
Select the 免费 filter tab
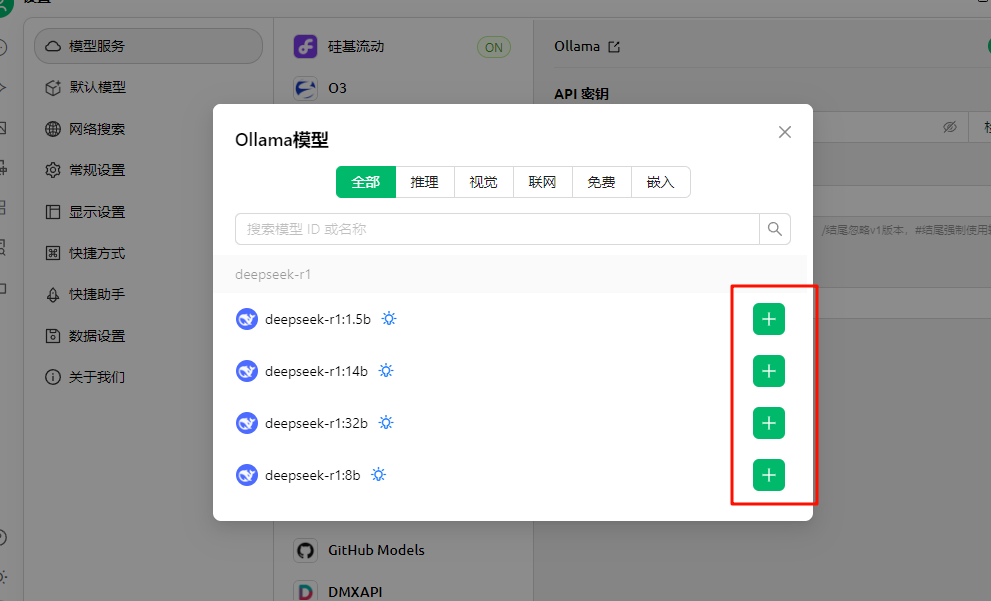click(x=601, y=182)
